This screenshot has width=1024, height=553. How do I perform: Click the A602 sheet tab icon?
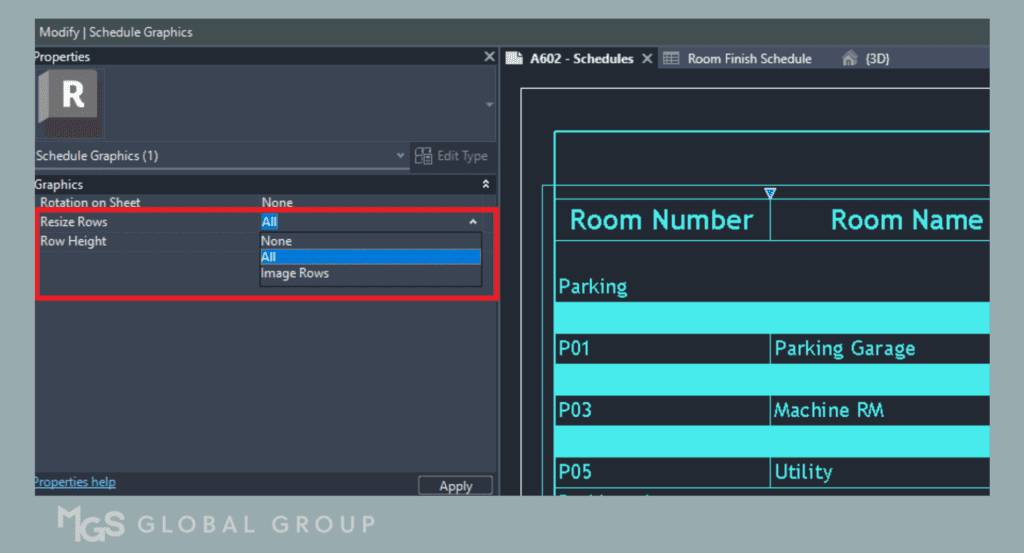click(514, 59)
